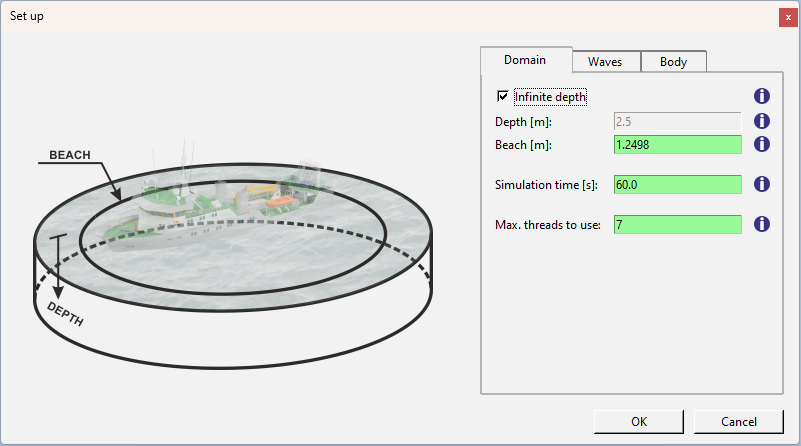The width and height of the screenshot is (801, 446).
Task: Focus the Max. threads input field
Action: [x=677, y=224]
